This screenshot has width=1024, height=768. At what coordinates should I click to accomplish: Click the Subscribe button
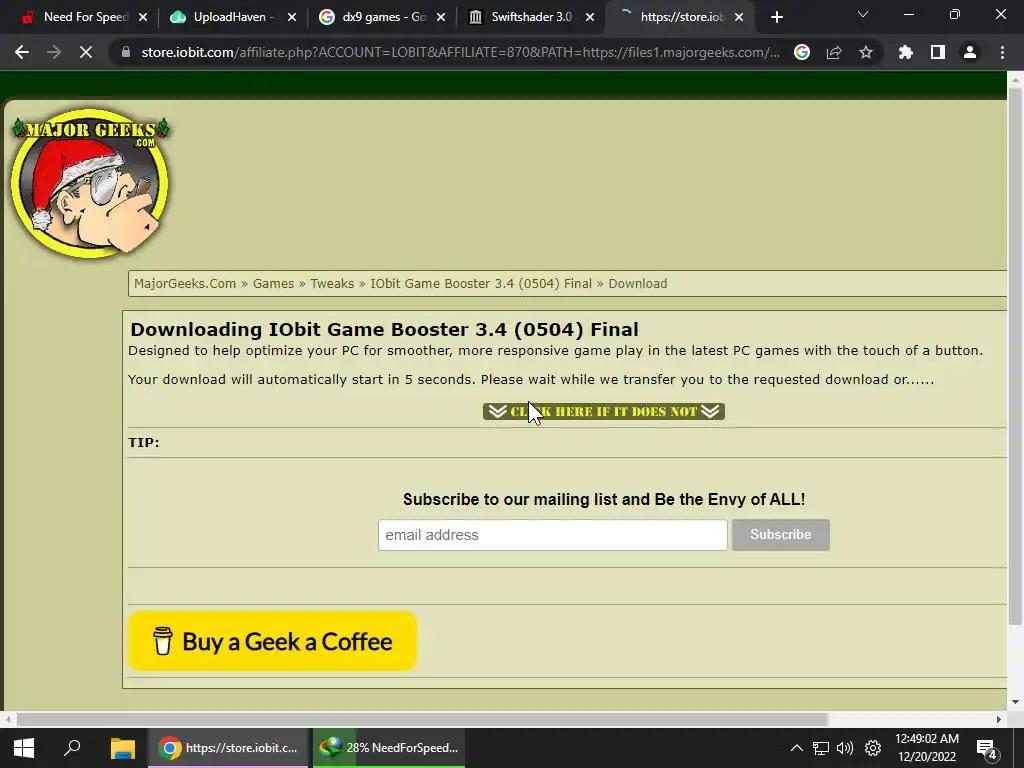point(780,535)
